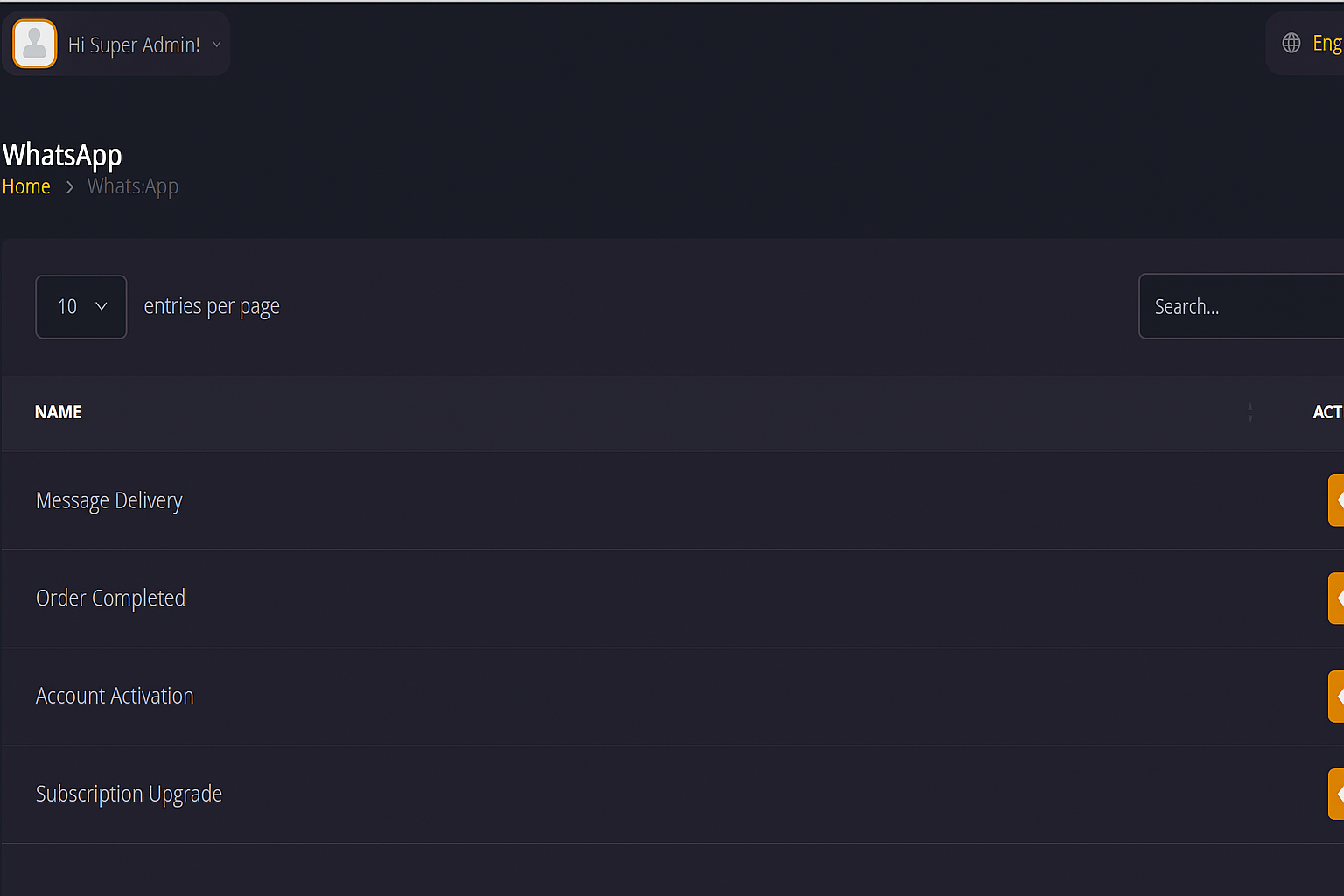
Task: Select the Subscription Upgrade row
Action: pyautogui.click(x=129, y=794)
